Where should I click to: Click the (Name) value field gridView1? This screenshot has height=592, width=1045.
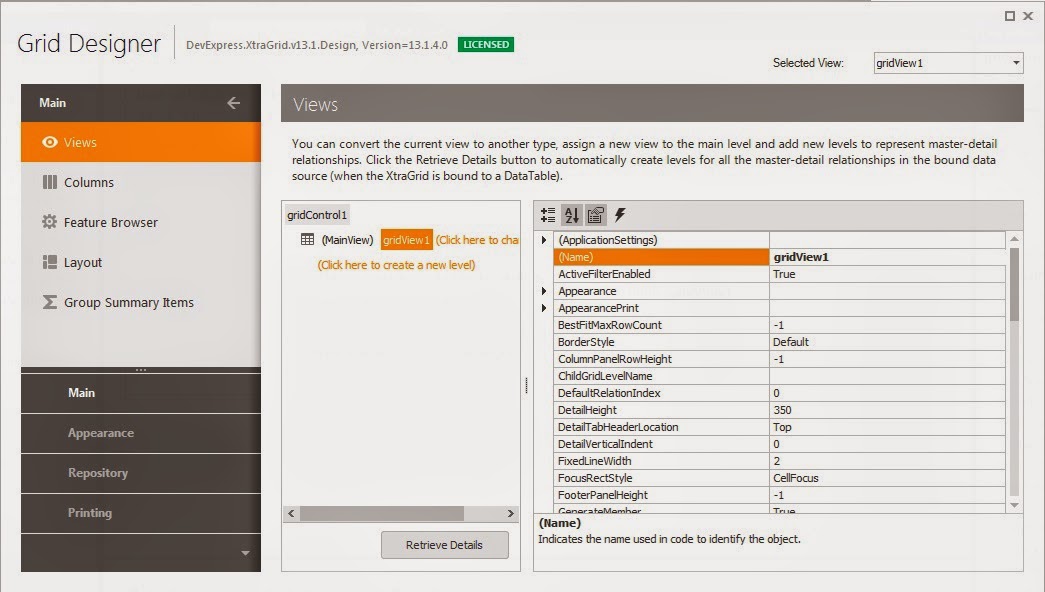887,257
